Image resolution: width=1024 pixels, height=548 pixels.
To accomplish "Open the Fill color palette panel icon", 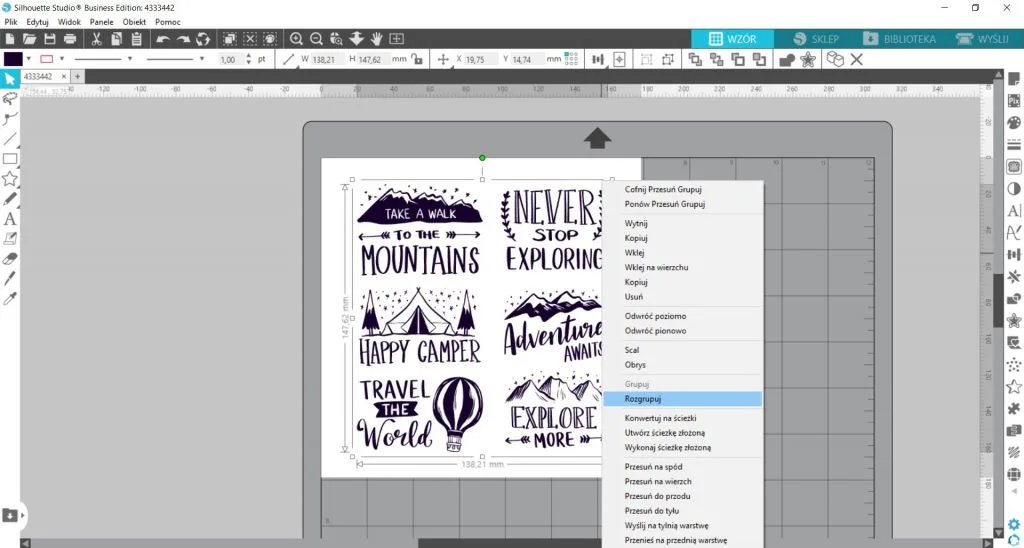I will click(1014, 123).
